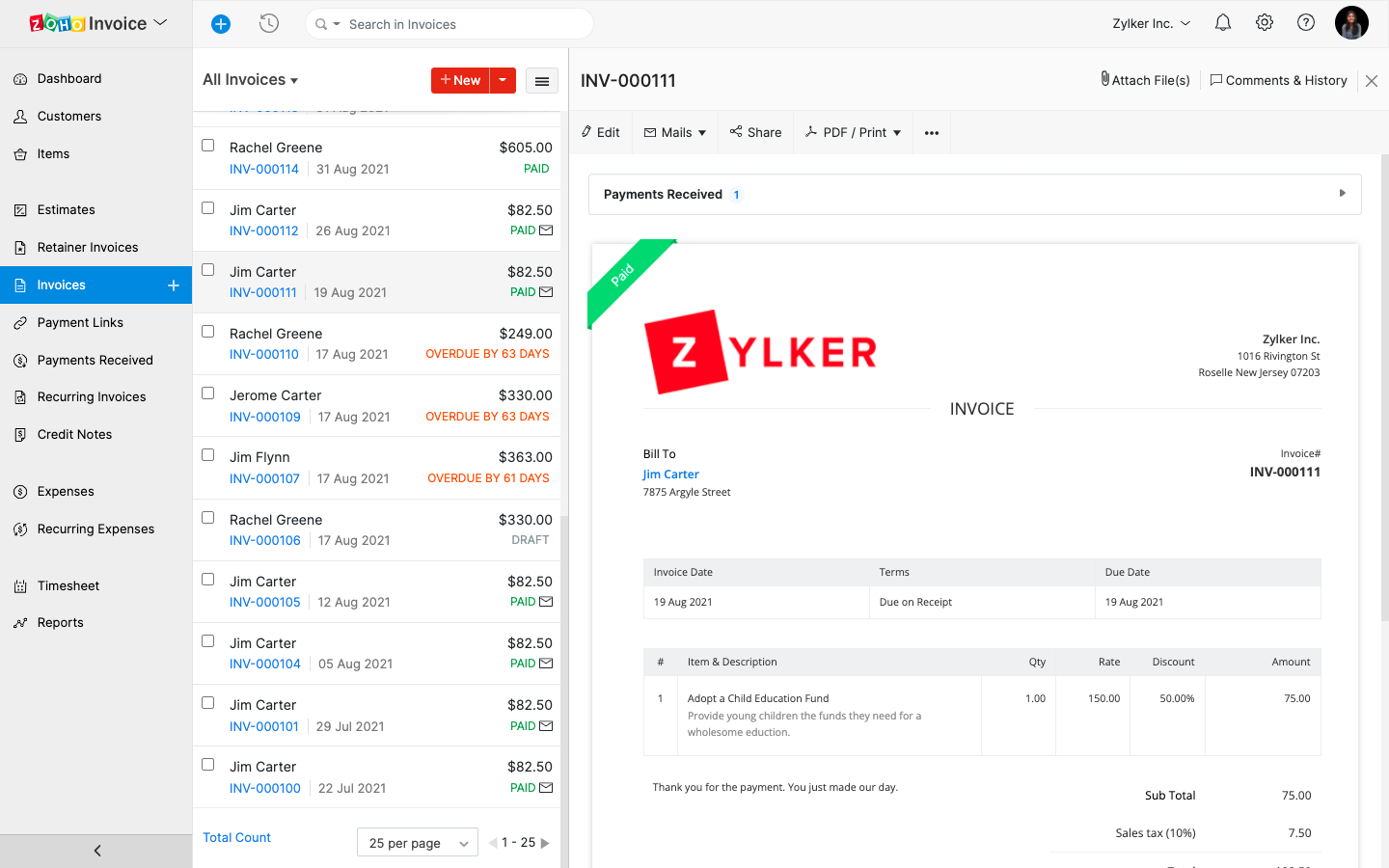Open the list view hamburger menu
This screenshot has width=1389, height=868.
point(542,81)
